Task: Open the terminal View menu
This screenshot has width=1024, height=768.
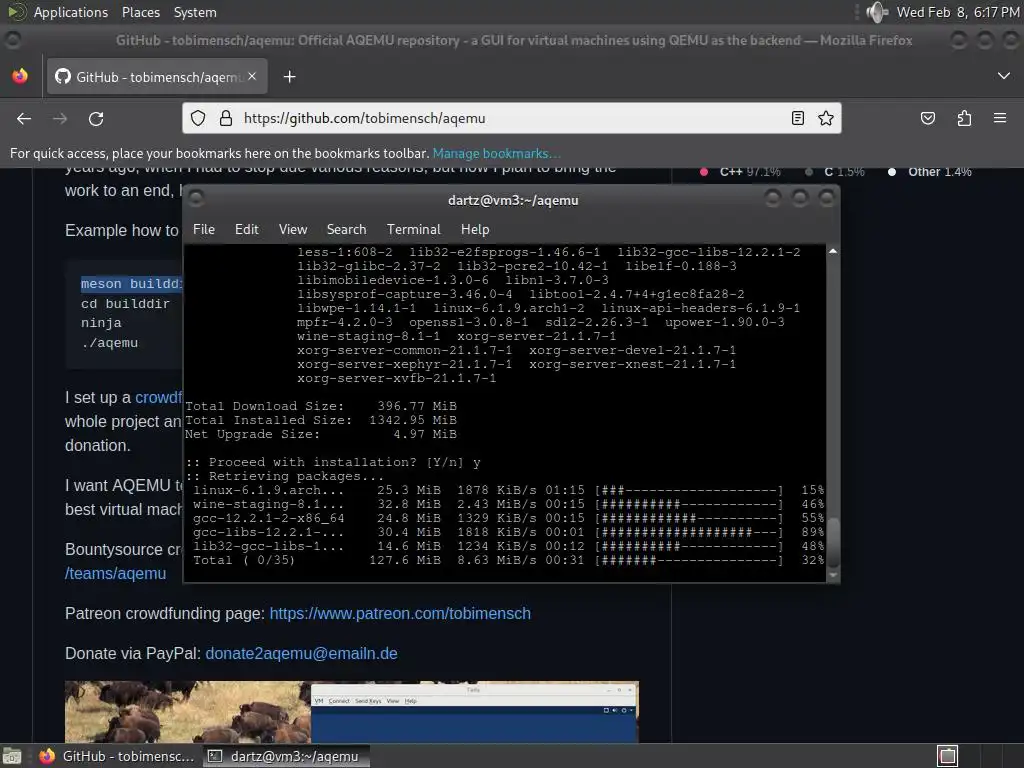Action: pyautogui.click(x=293, y=229)
